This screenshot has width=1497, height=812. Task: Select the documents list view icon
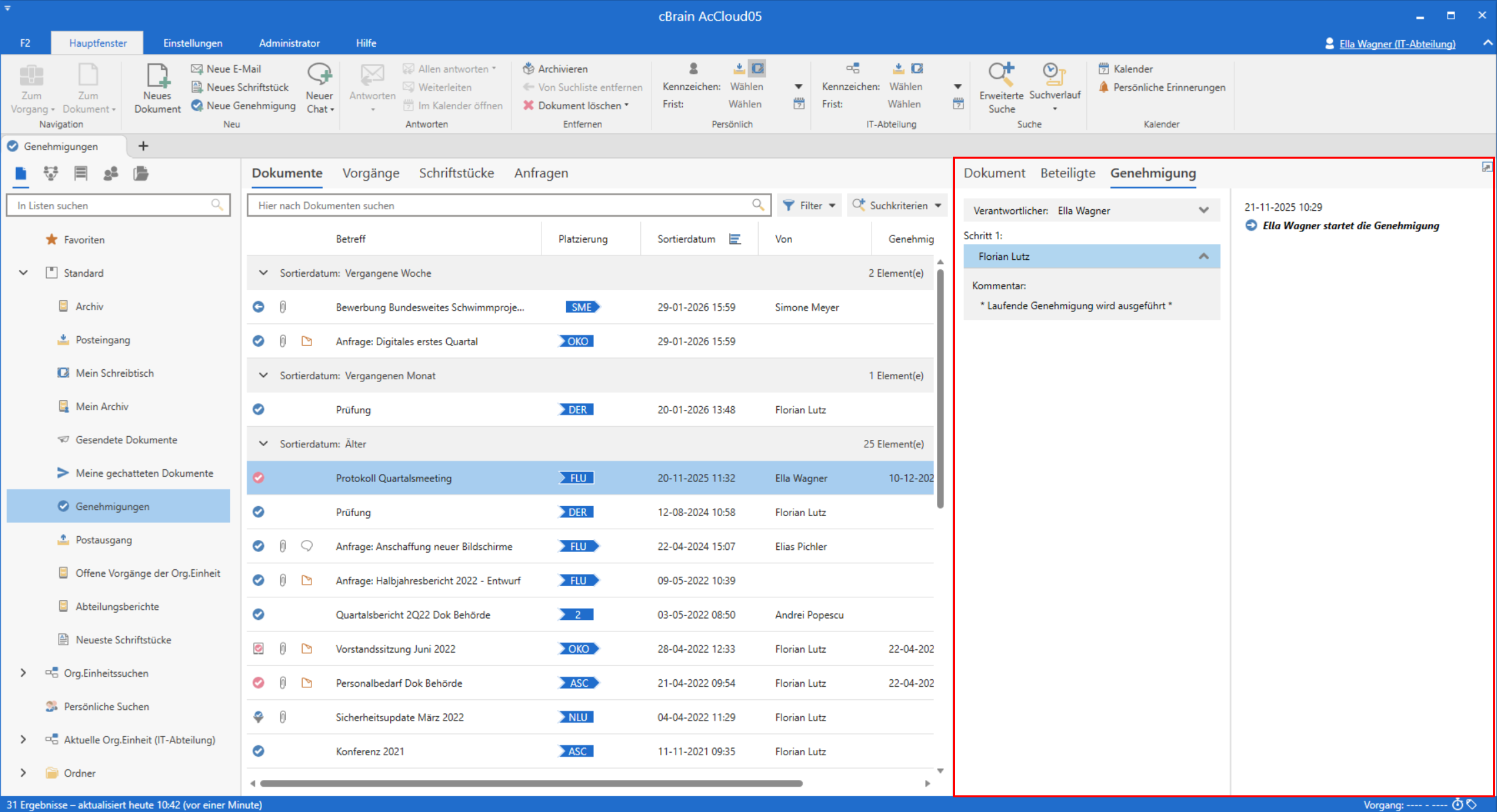point(21,174)
